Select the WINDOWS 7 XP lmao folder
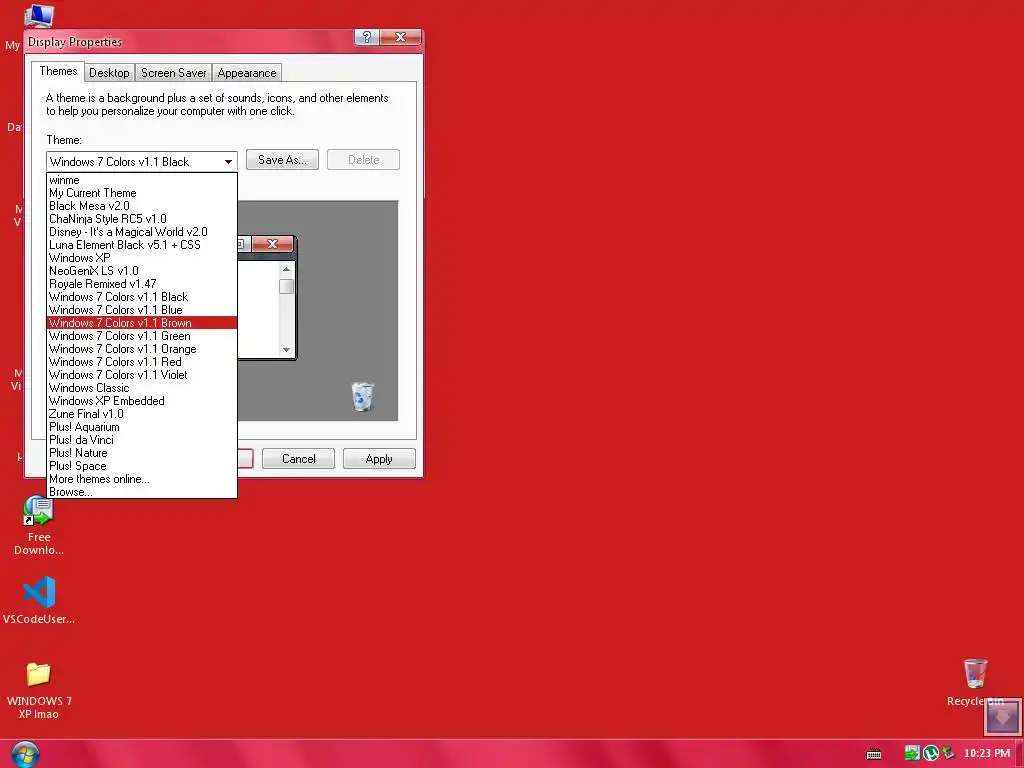1024x768 pixels. pos(39,690)
